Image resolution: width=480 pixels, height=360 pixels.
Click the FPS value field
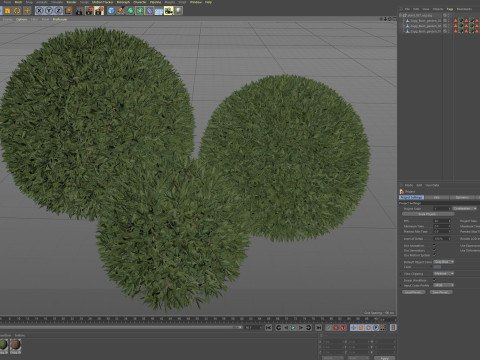tap(442, 221)
